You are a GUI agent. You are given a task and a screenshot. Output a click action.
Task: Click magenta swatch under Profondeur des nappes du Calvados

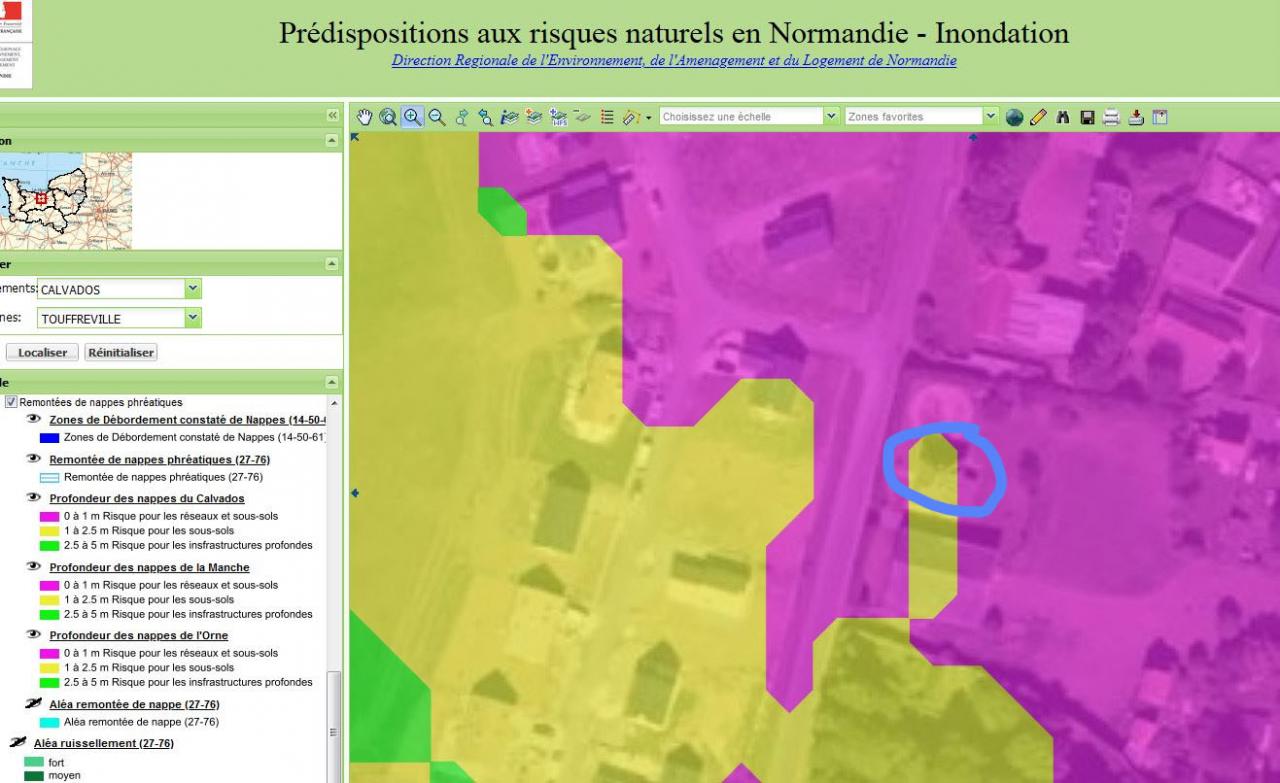pyautogui.click(x=50, y=516)
